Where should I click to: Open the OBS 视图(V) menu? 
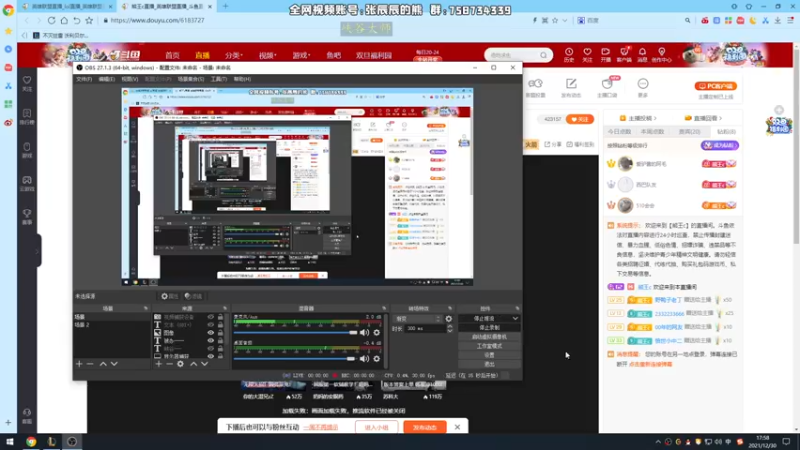130,79
